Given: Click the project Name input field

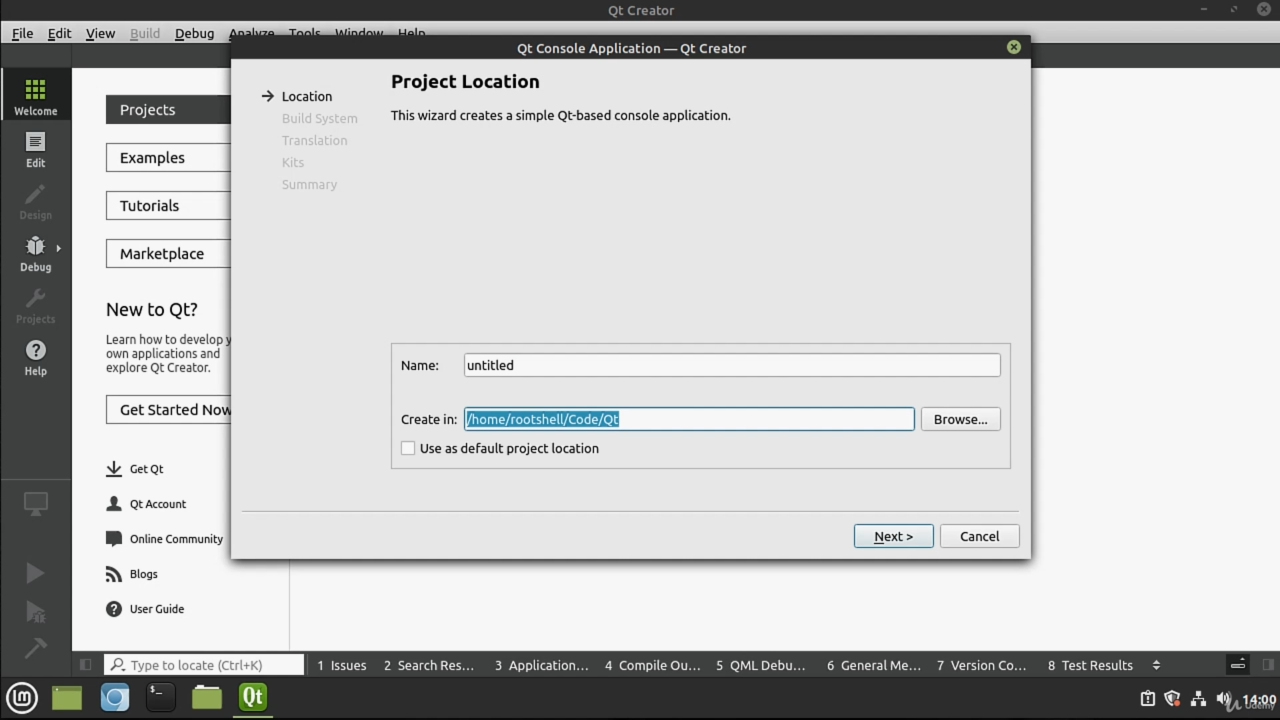Looking at the screenshot, I should coord(732,365).
